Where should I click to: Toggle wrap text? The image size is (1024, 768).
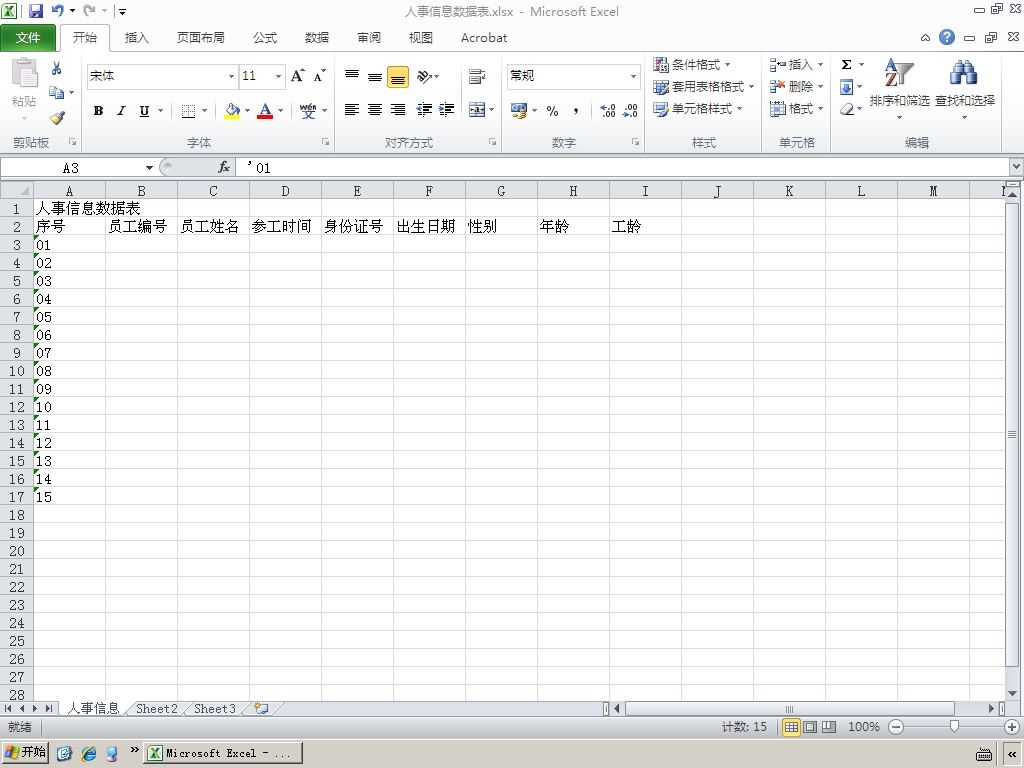coord(477,76)
